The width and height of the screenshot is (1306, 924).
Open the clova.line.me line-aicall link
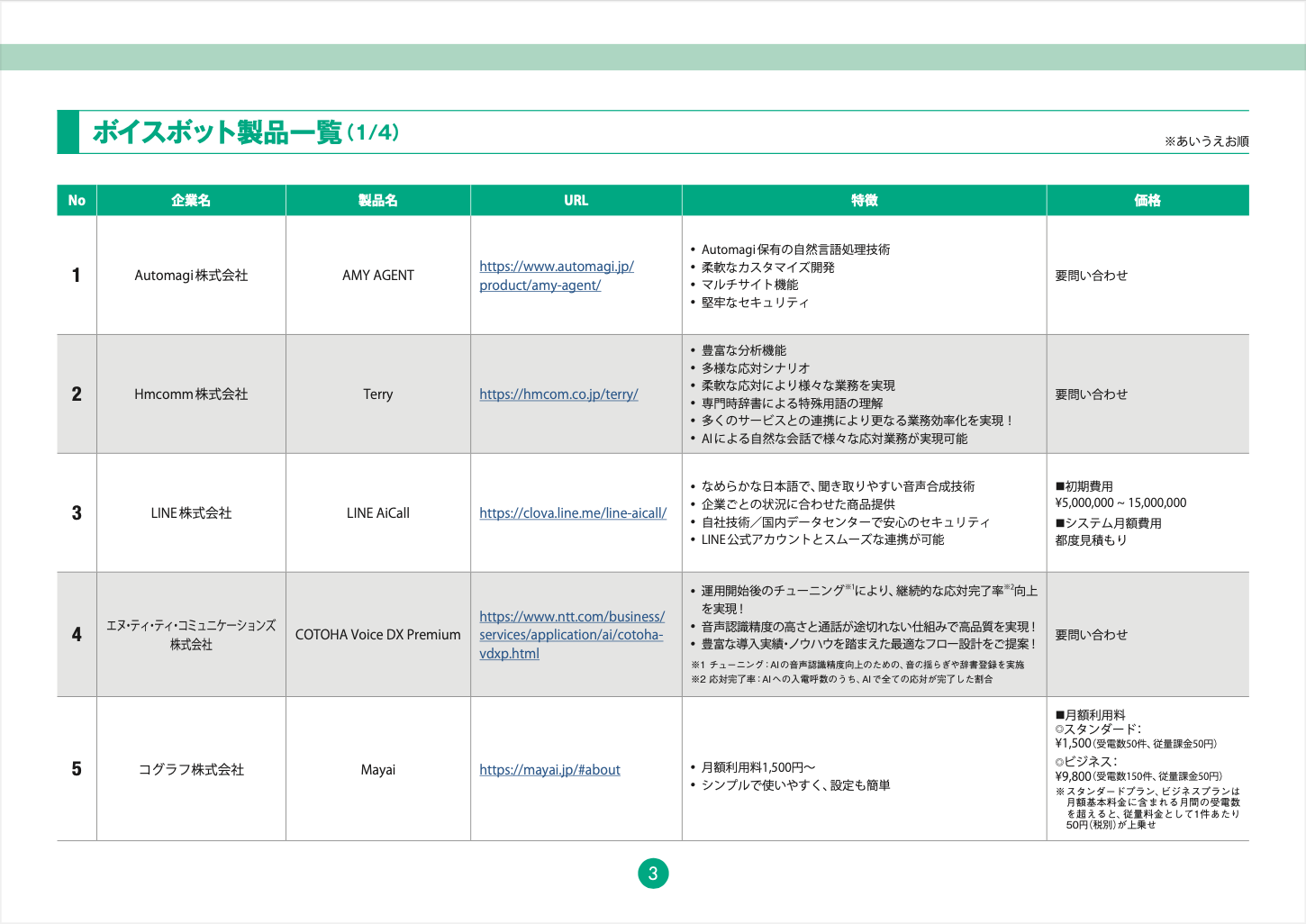tap(573, 513)
